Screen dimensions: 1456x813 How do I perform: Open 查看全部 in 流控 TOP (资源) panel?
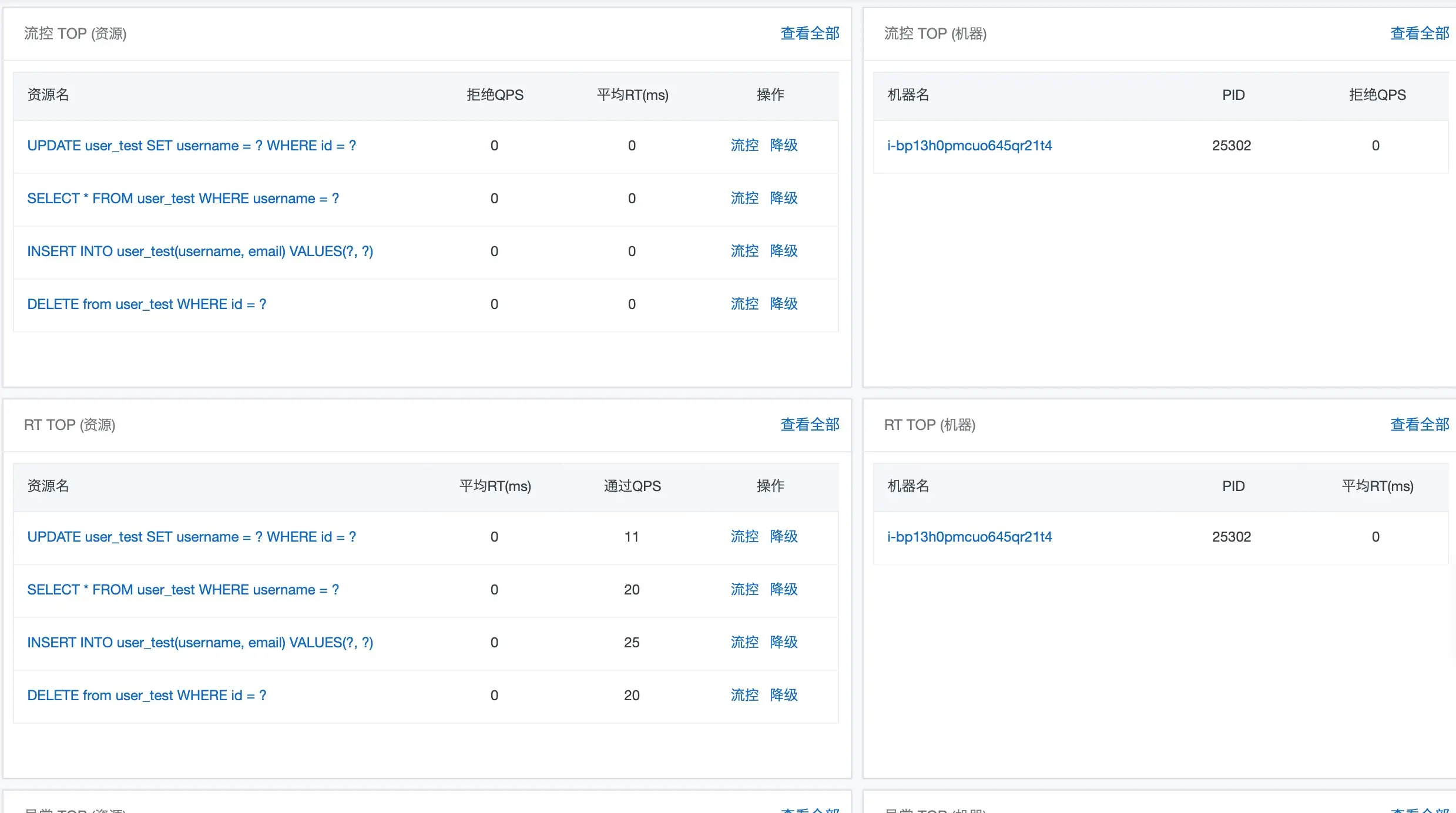(809, 33)
